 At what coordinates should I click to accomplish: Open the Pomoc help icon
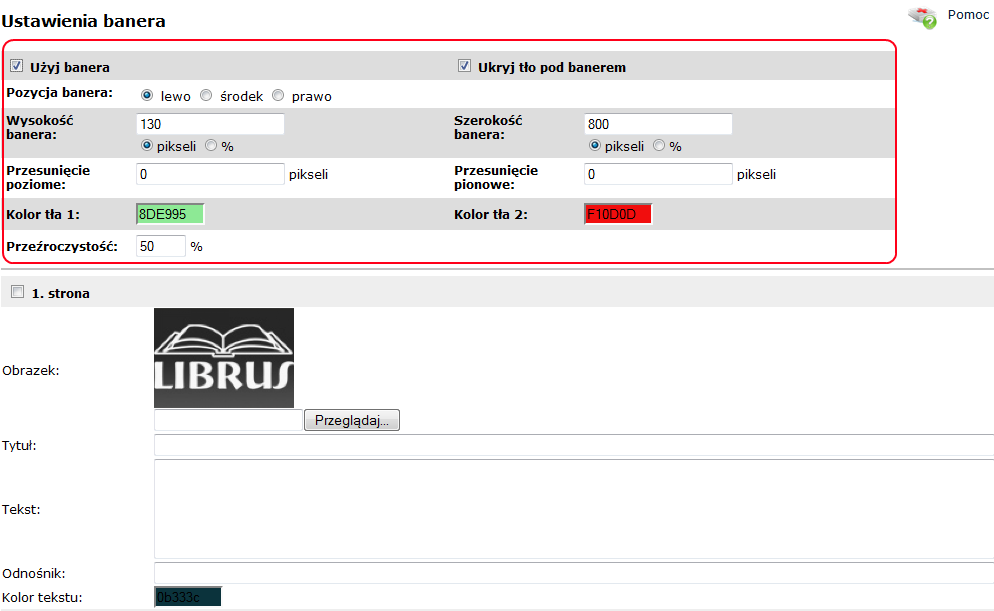click(x=922, y=17)
